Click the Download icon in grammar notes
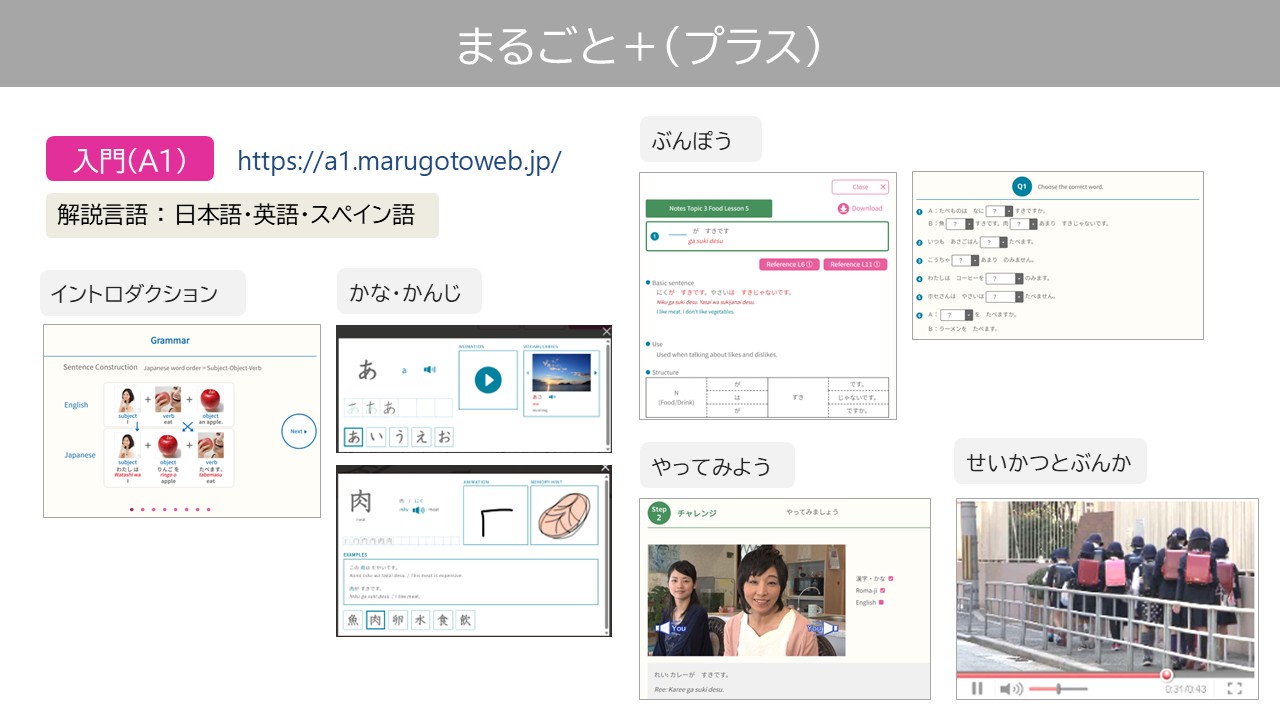Image resolution: width=1280 pixels, height=720 pixels. coord(843,209)
